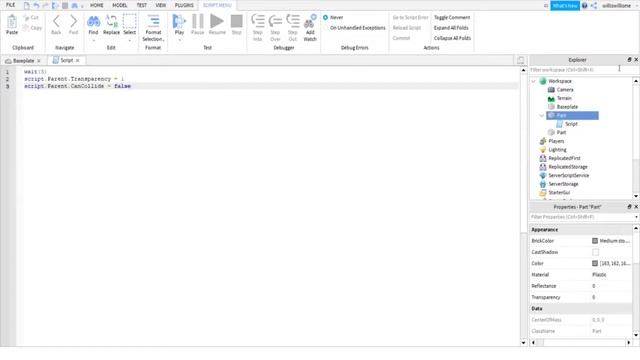Open the FILE menu
The height and width of the screenshot is (360, 640).
tap(10, 5)
